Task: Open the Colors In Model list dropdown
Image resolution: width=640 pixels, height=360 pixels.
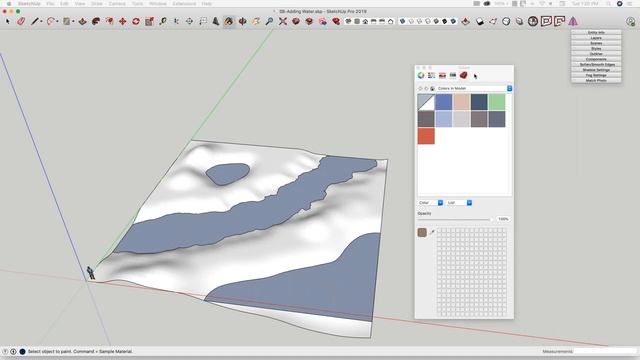Action: [x=473, y=89]
